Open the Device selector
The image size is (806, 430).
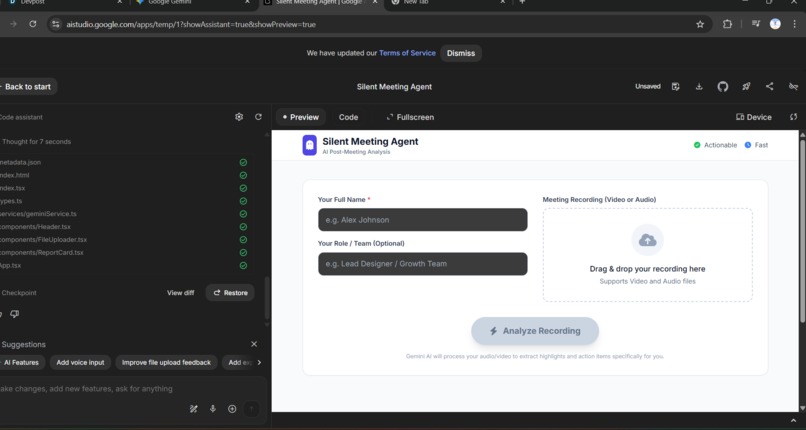coord(754,117)
